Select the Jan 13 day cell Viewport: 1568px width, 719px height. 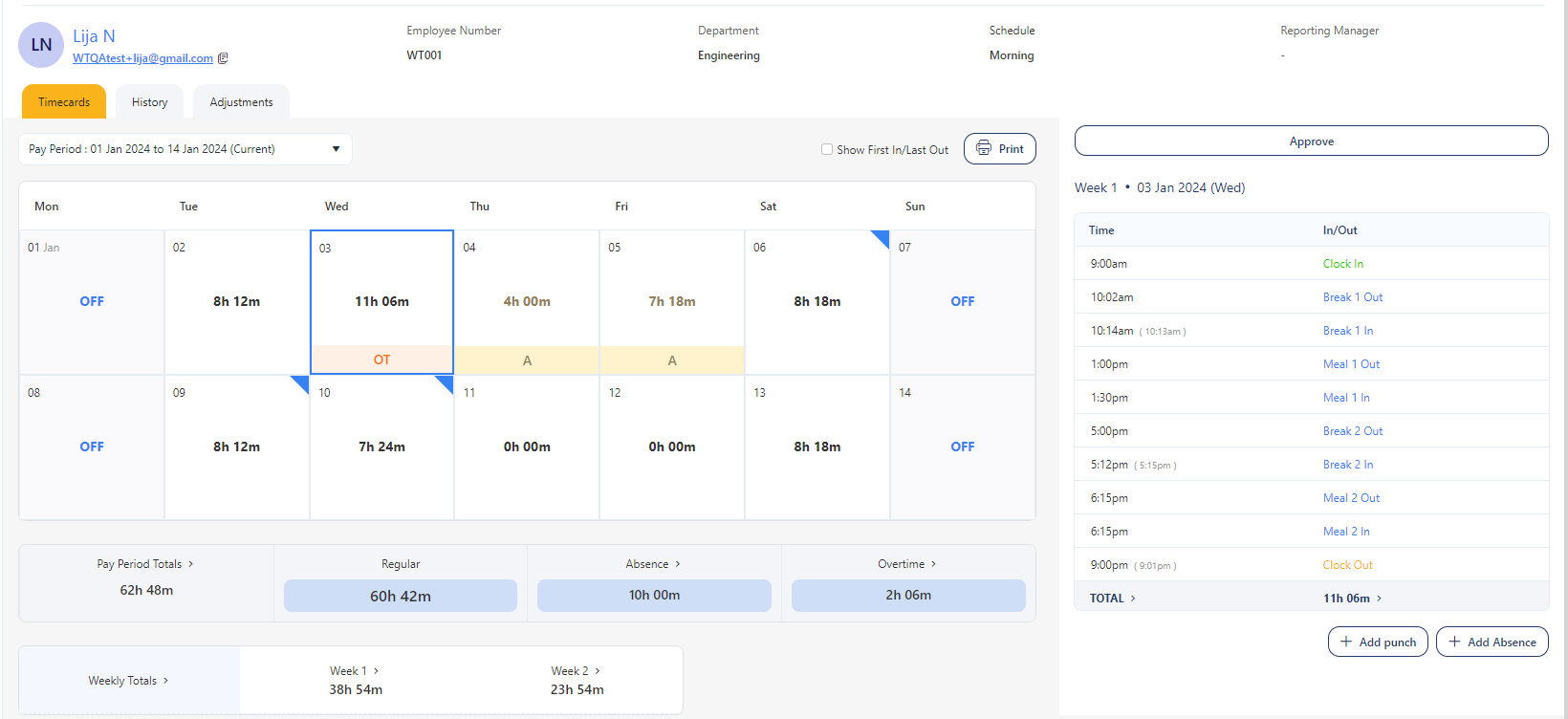point(817,447)
